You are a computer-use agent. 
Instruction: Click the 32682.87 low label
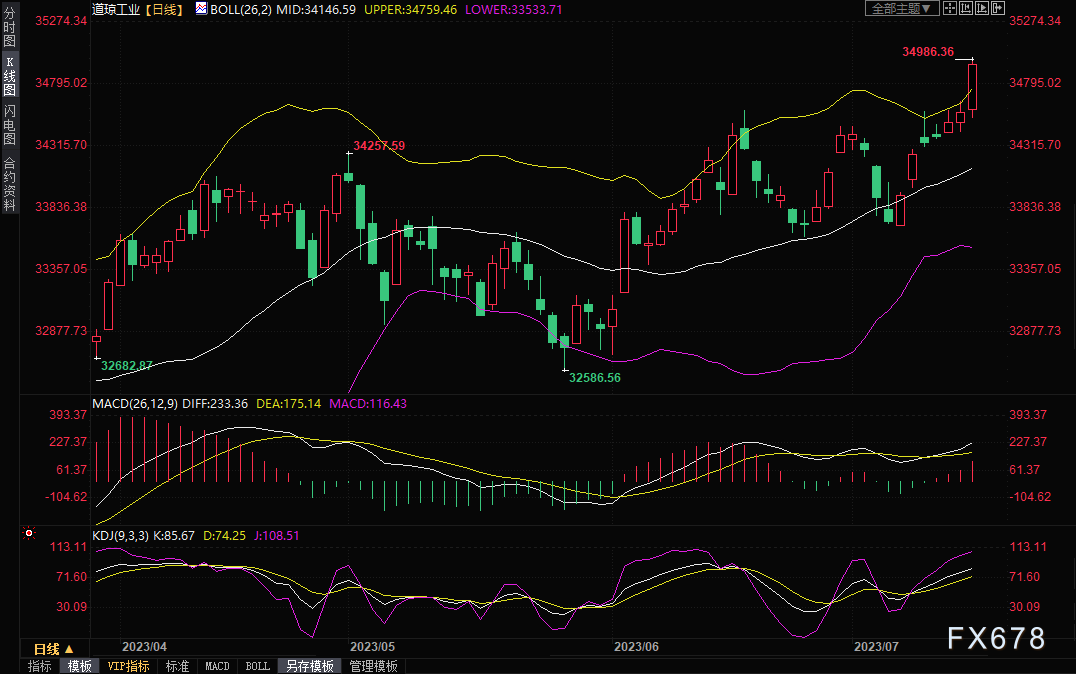pos(126,365)
